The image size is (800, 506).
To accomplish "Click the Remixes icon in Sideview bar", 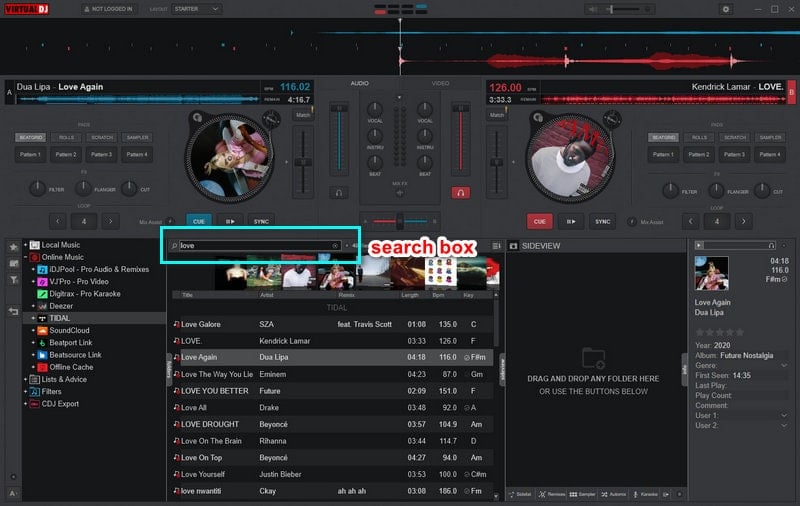I will pyautogui.click(x=542, y=494).
